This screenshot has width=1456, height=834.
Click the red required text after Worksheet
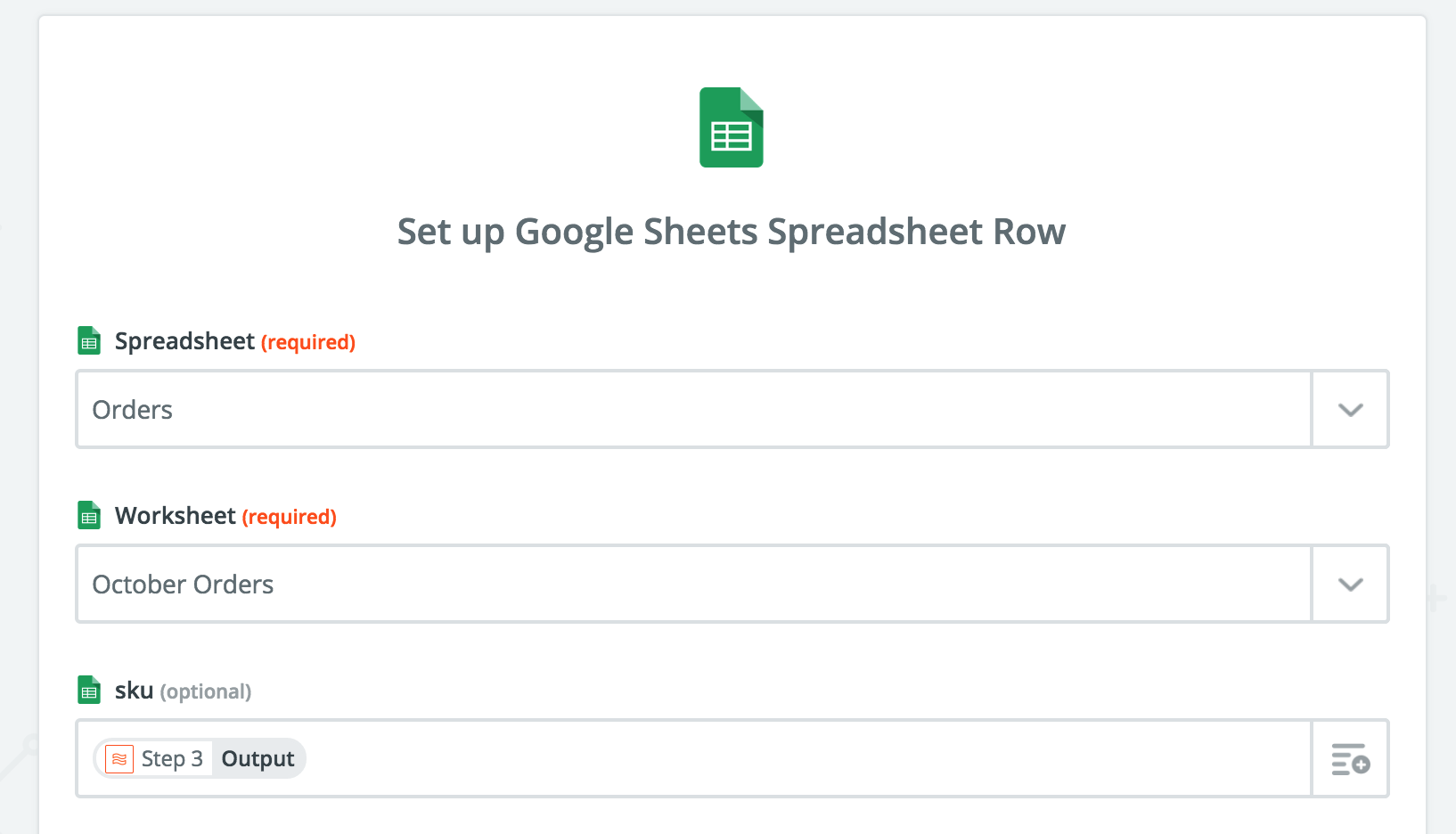click(290, 518)
